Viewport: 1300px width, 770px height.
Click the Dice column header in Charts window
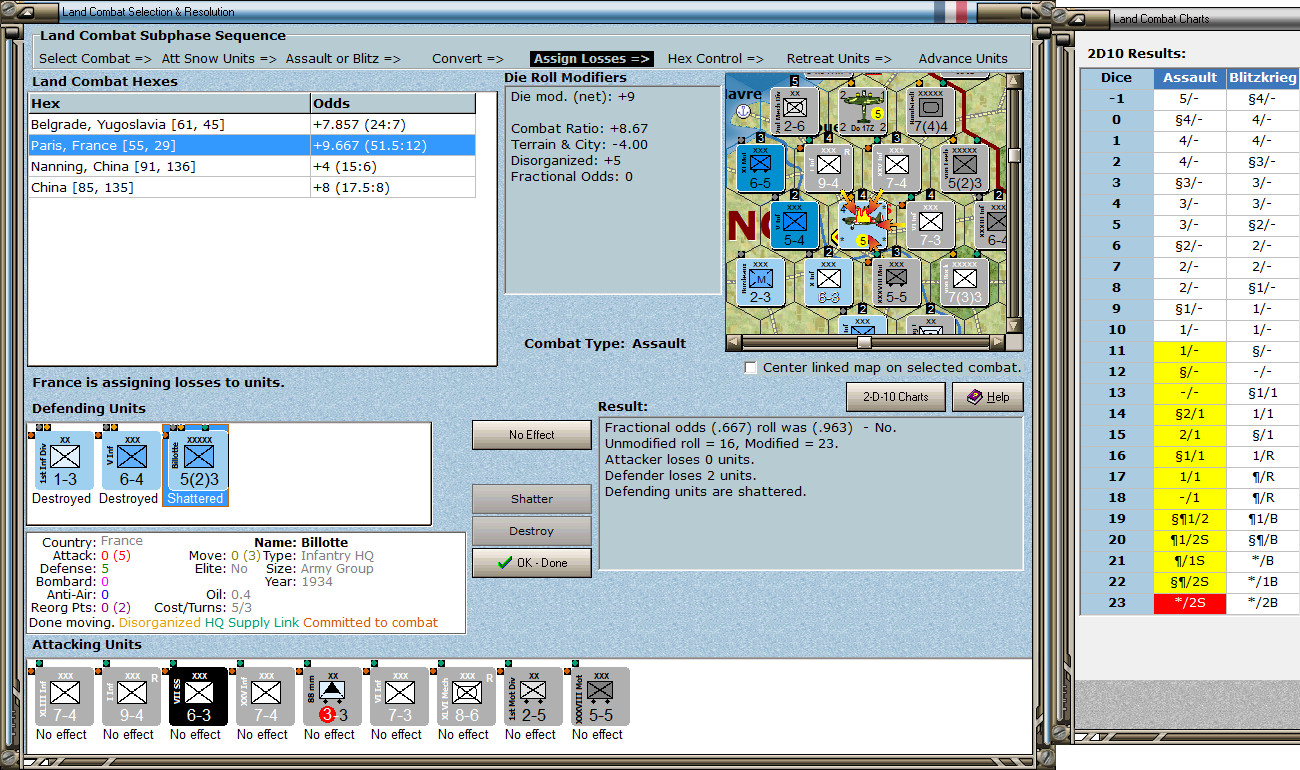pos(1116,77)
